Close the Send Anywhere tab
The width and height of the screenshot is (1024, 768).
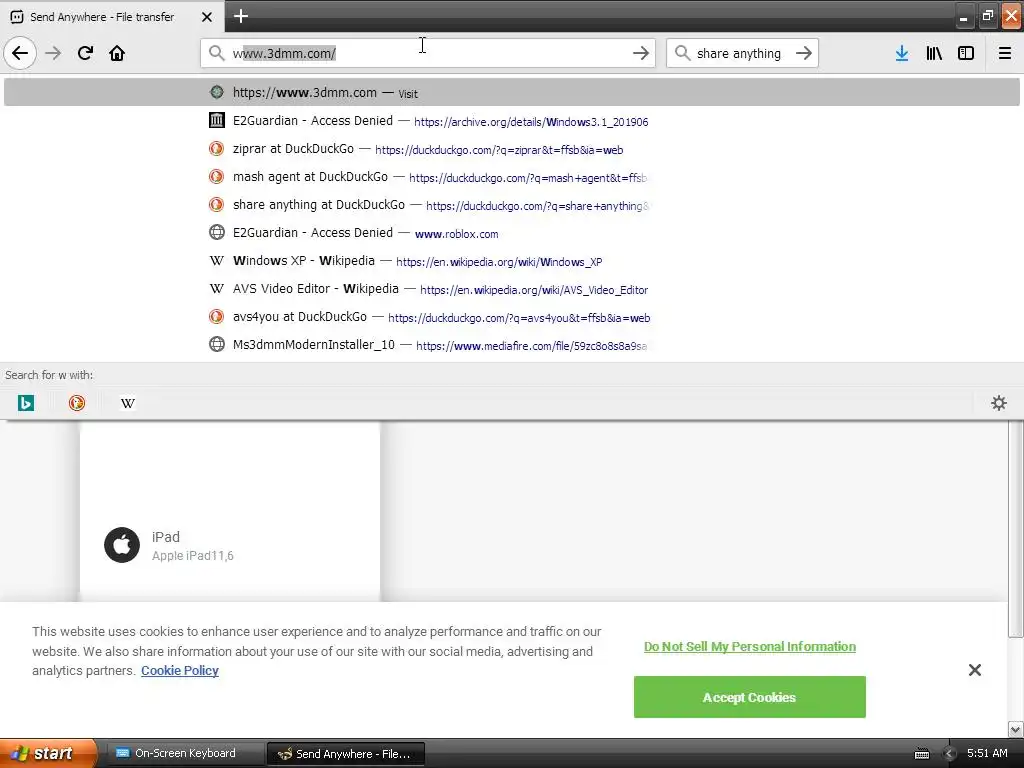click(206, 17)
